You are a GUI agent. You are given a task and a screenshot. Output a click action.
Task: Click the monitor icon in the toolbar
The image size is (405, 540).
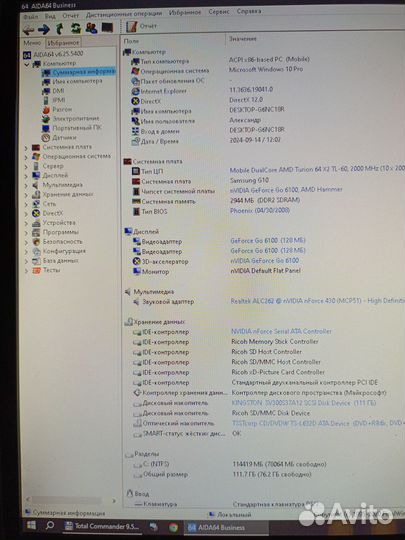[107, 28]
